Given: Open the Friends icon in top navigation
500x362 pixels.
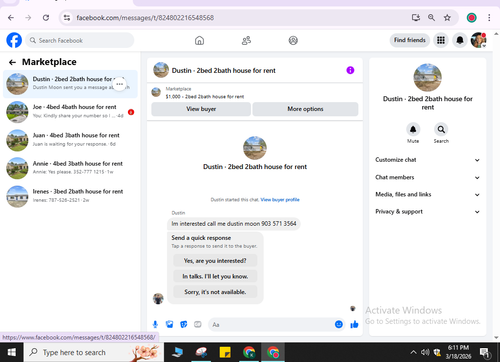Looking at the screenshot, I should click(x=246, y=41).
